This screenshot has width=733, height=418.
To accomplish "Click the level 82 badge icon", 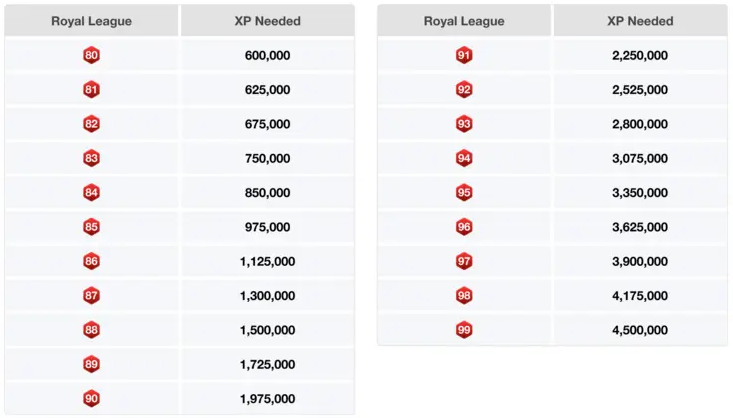I will 91,124.
